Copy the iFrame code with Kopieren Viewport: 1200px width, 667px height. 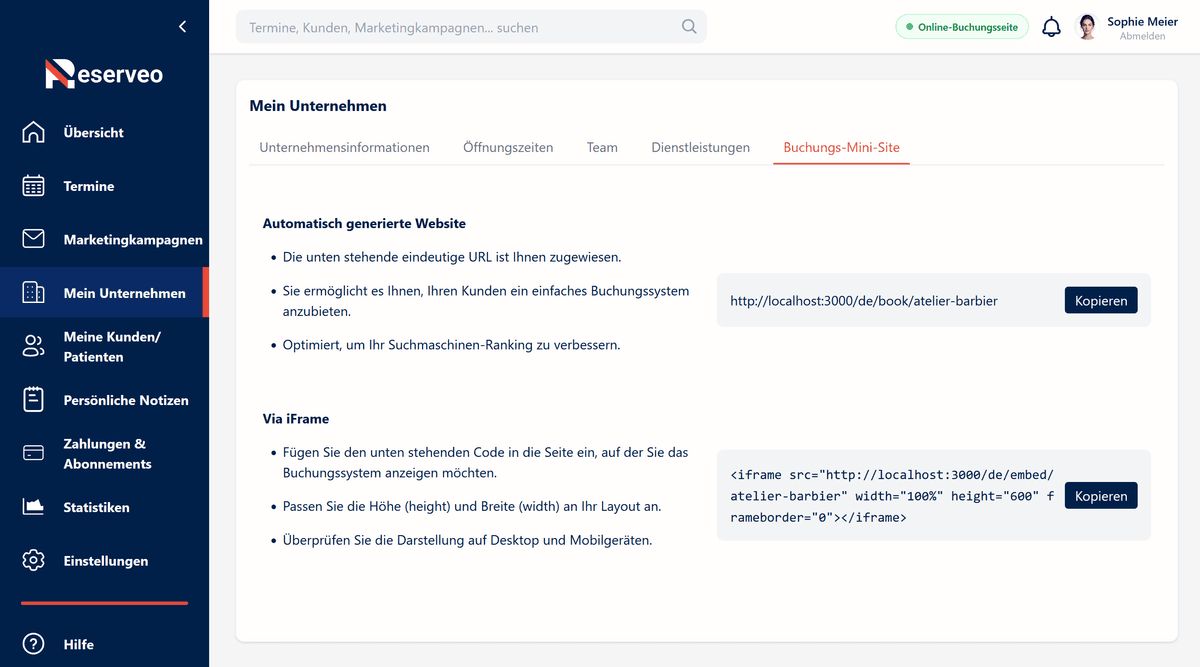[1101, 496]
